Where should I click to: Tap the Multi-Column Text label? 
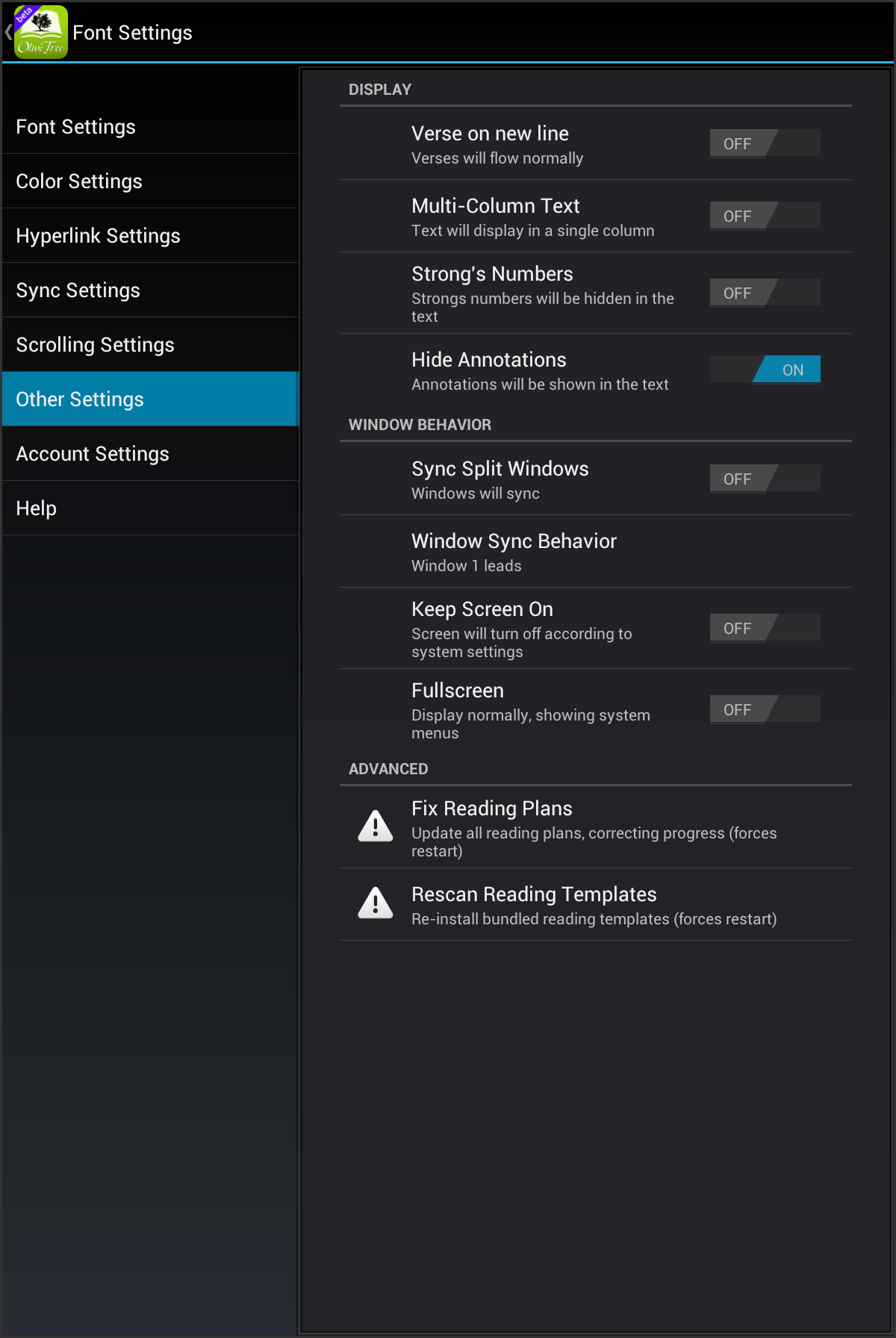pyautogui.click(x=496, y=206)
